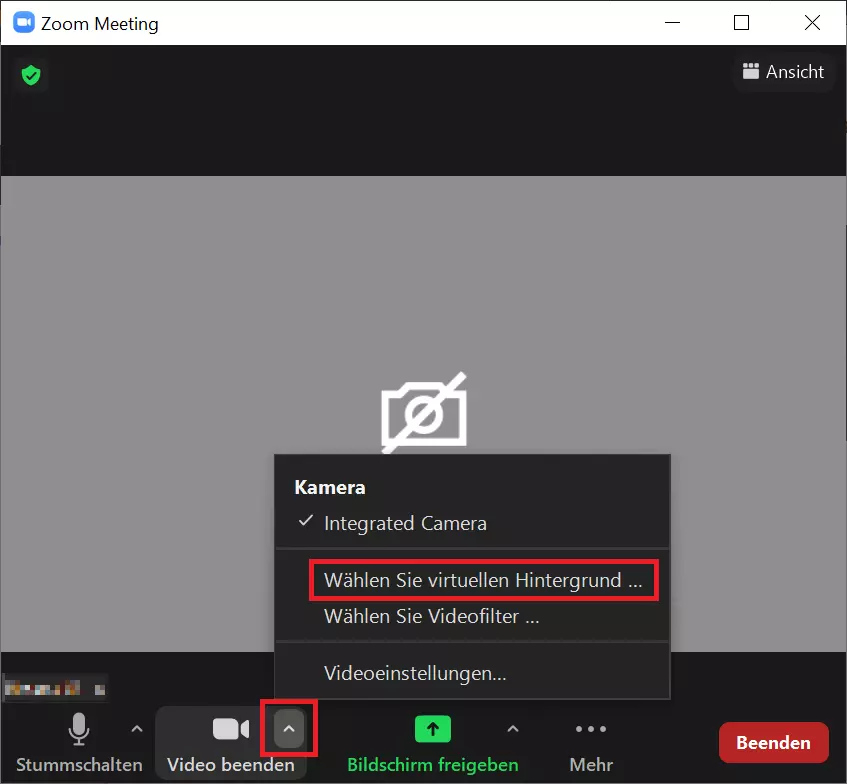The width and height of the screenshot is (847, 784).
Task: Click the Kamera menu heading
Action: tap(330, 487)
